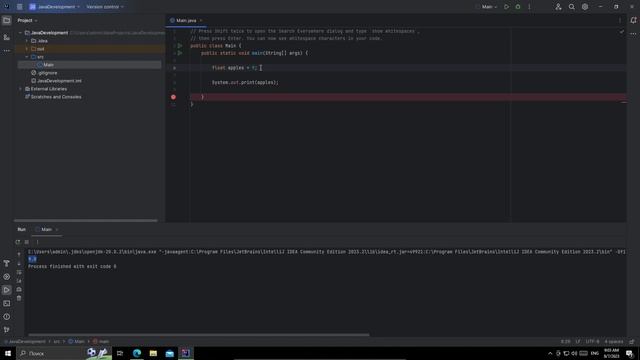Run Main with the top toolbar play icon
This screenshot has width=640, height=360.
pos(507,7)
